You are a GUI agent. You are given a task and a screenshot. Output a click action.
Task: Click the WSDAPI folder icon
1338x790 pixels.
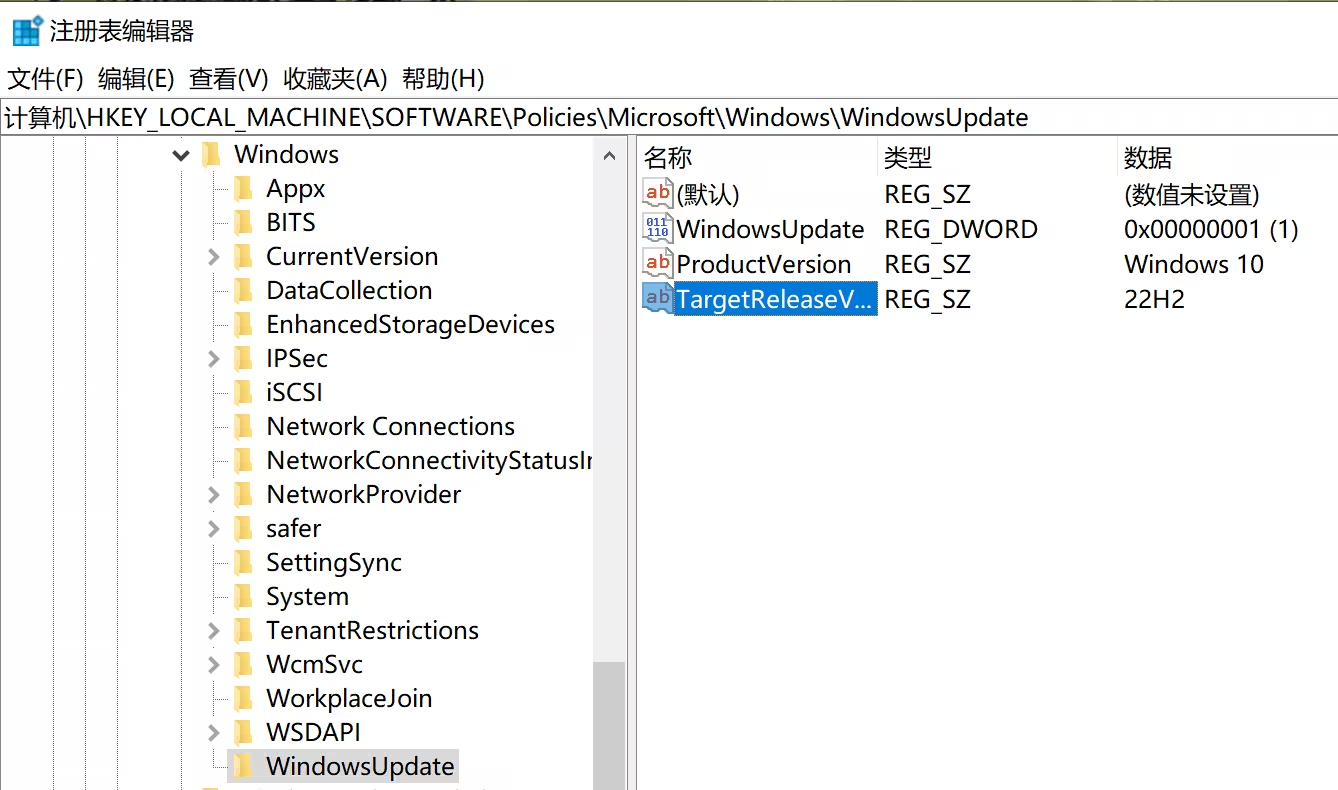pyautogui.click(x=243, y=732)
